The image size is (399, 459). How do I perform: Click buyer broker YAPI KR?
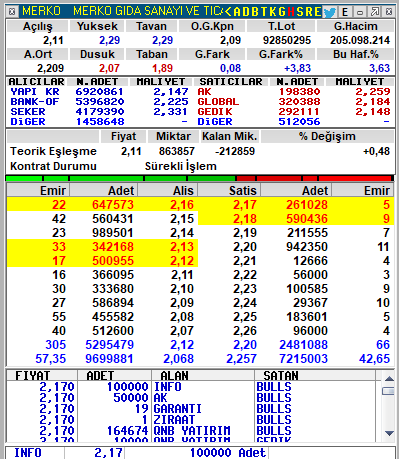[x=35, y=92]
